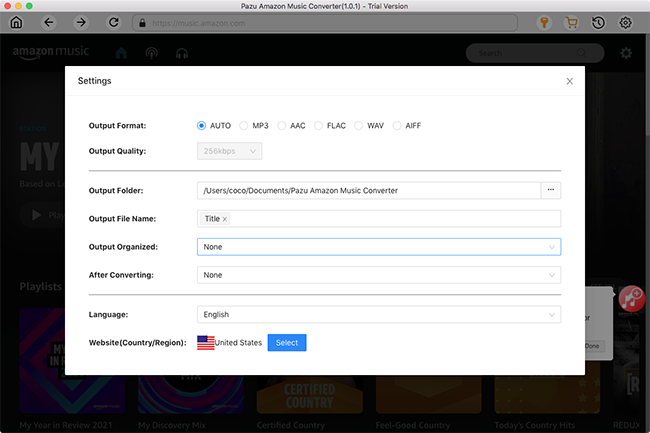The image size is (650, 433).
Task: Browse output folder with ellipsis button
Action: click(x=550, y=189)
